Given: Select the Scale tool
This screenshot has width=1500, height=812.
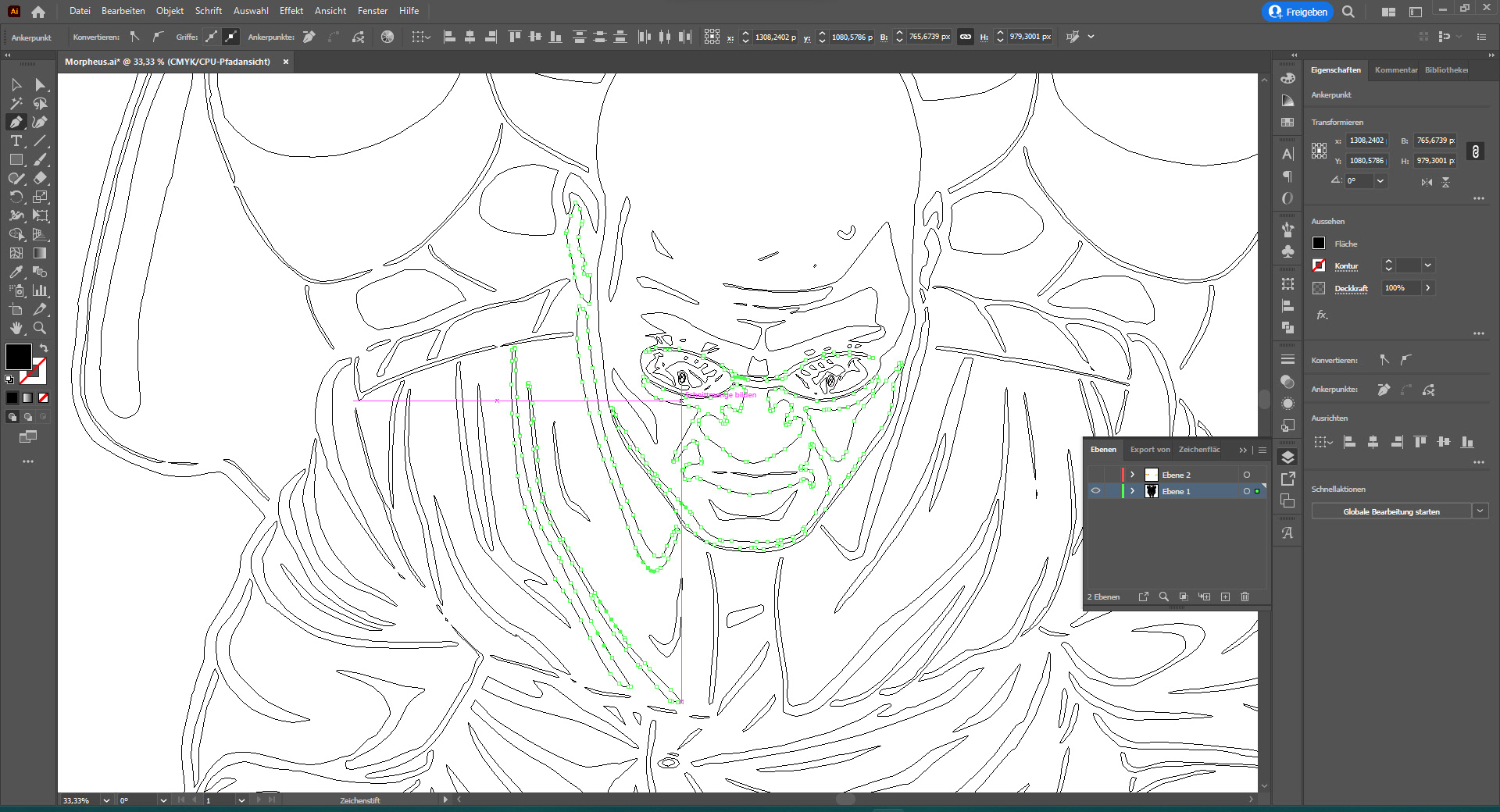Looking at the screenshot, I should 41,197.
